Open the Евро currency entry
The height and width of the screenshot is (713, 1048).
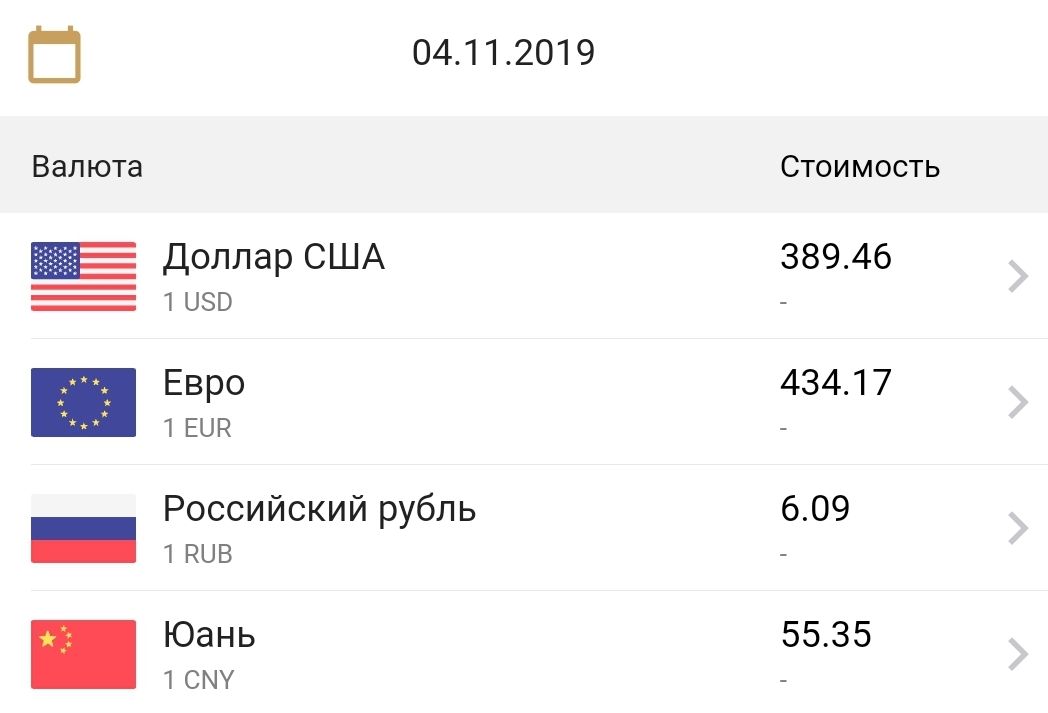coord(524,402)
